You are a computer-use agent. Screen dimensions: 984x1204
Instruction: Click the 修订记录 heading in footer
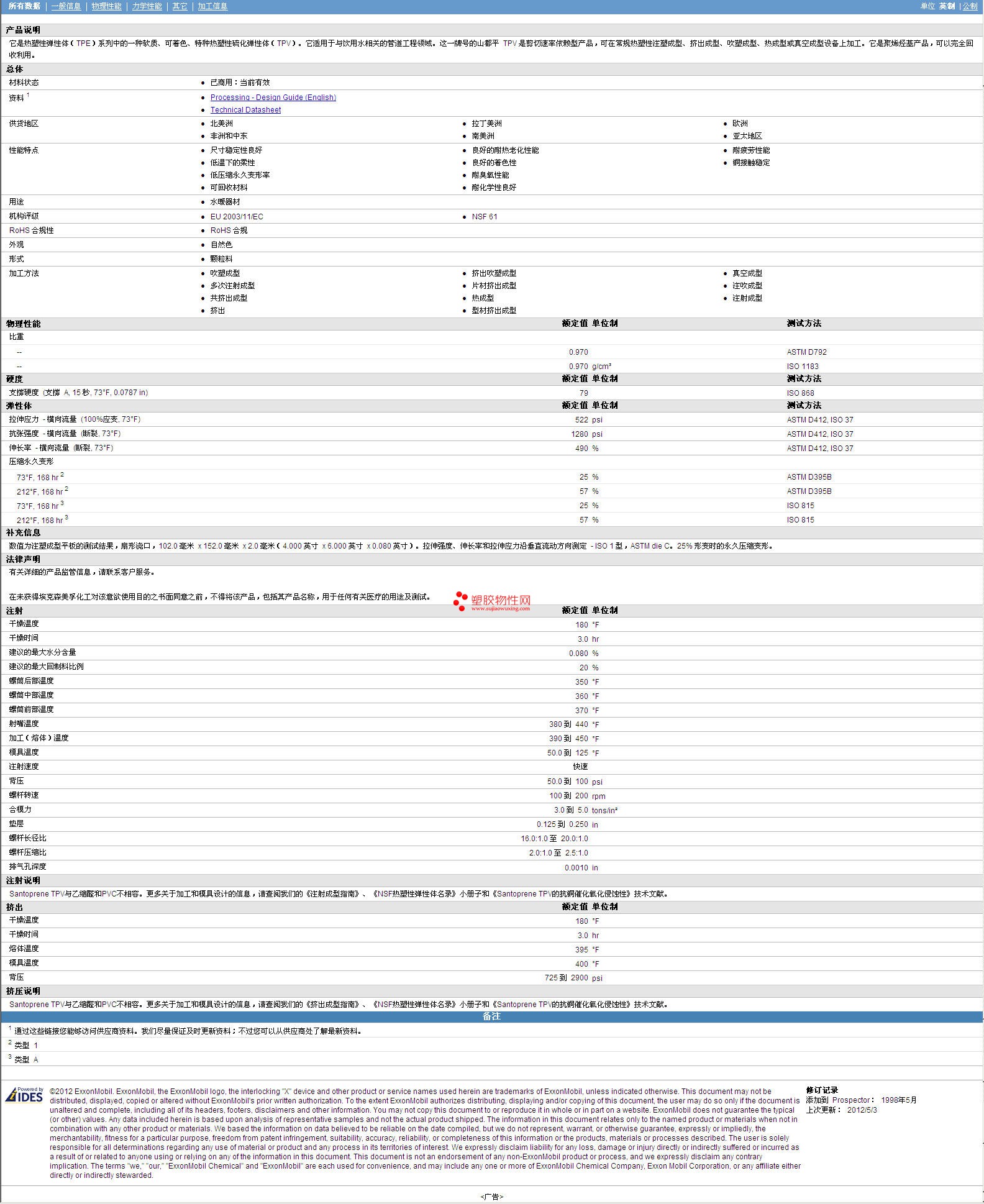click(x=822, y=1090)
